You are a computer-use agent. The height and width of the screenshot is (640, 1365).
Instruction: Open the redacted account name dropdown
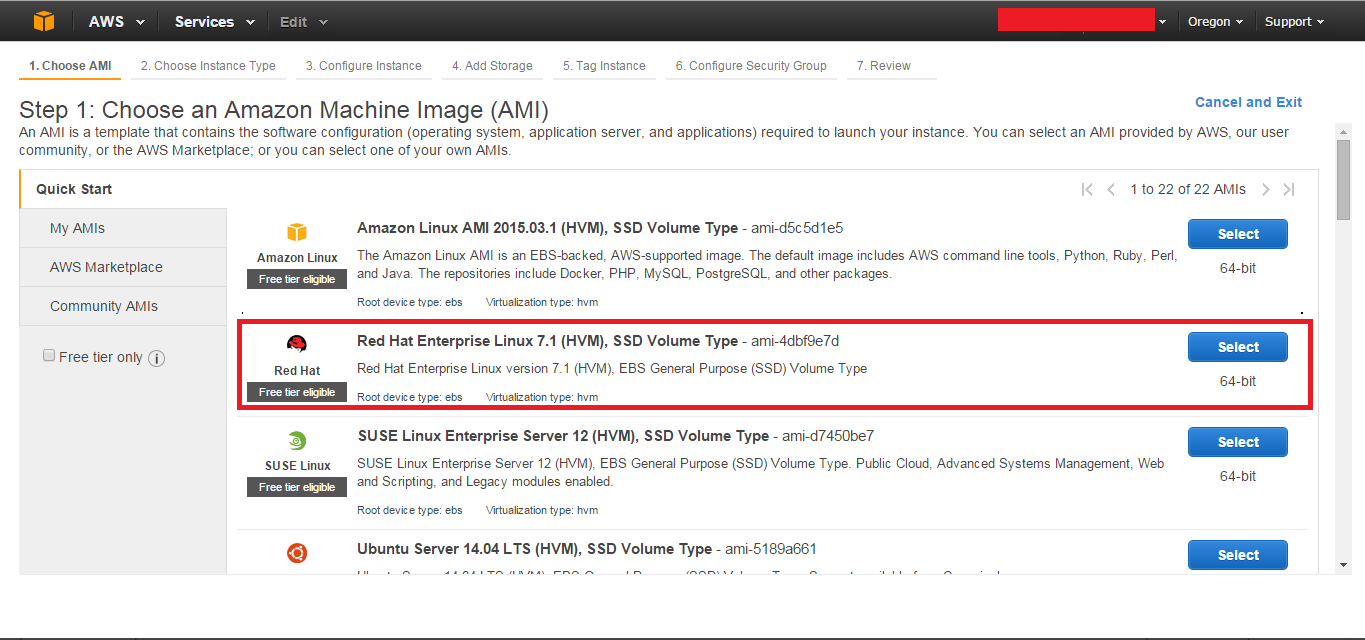(1083, 21)
